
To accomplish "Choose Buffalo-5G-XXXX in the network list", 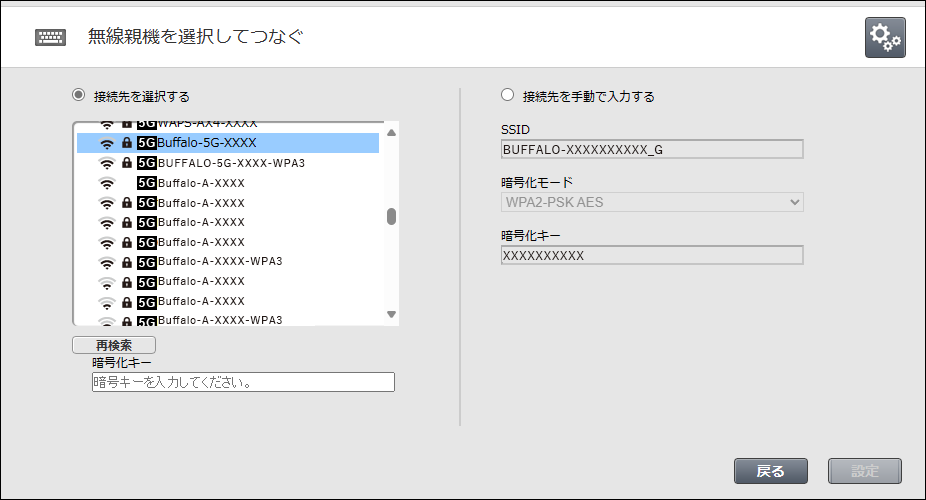I will click(228, 143).
